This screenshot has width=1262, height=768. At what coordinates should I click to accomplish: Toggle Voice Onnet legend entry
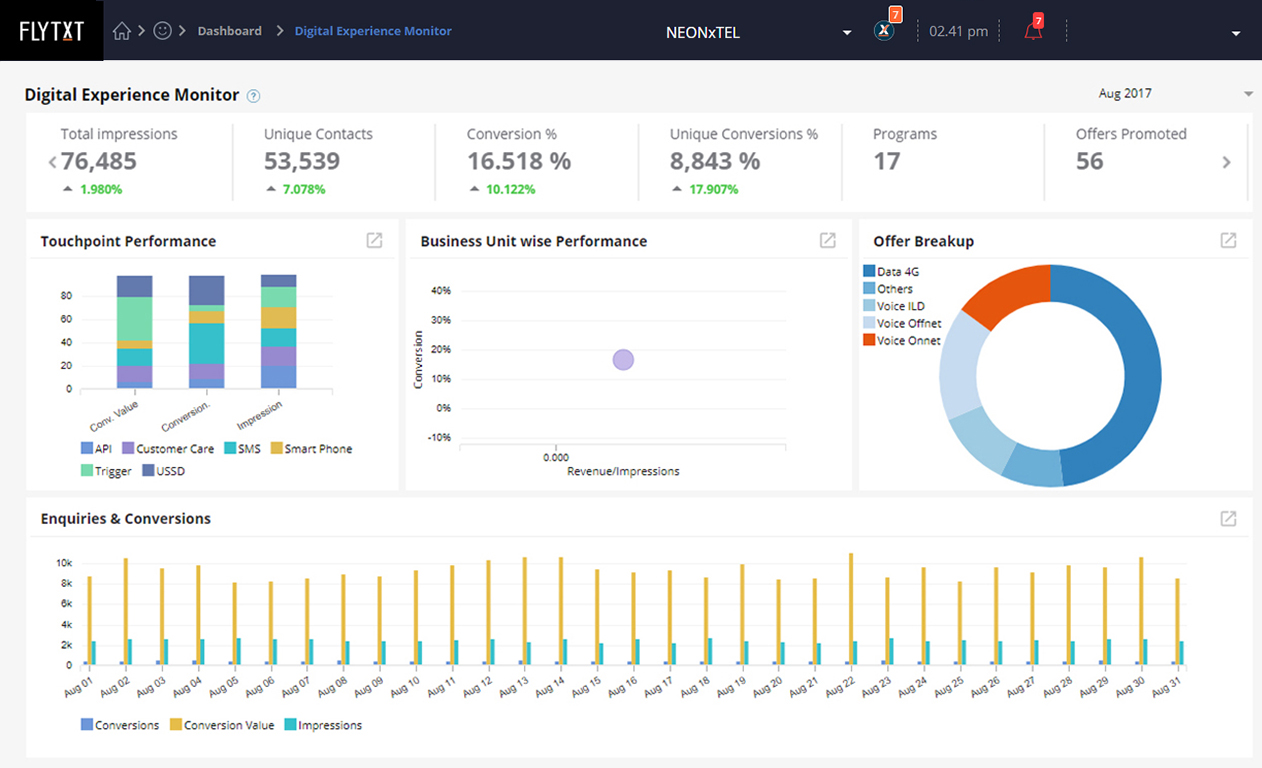click(x=901, y=341)
